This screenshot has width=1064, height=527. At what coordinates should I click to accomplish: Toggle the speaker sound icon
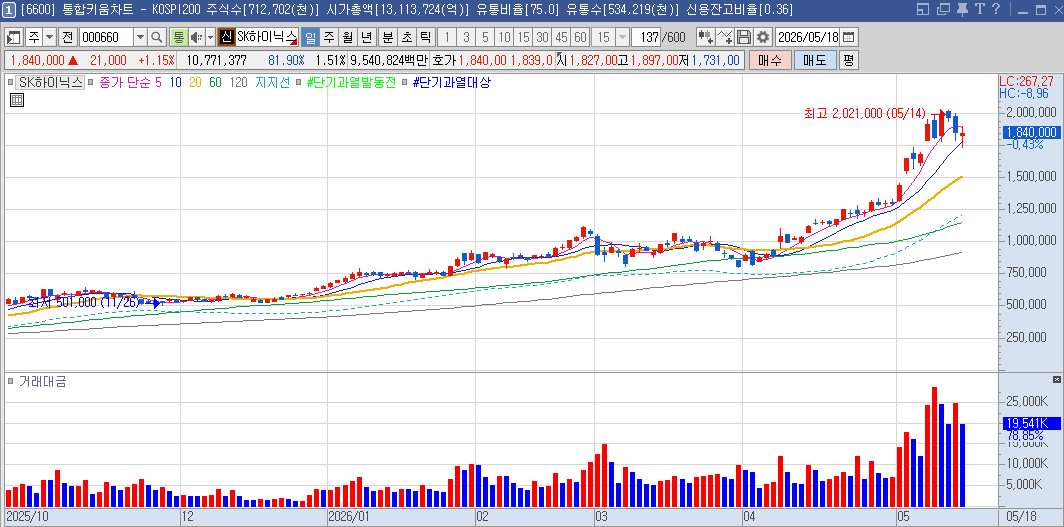pos(197,37)
